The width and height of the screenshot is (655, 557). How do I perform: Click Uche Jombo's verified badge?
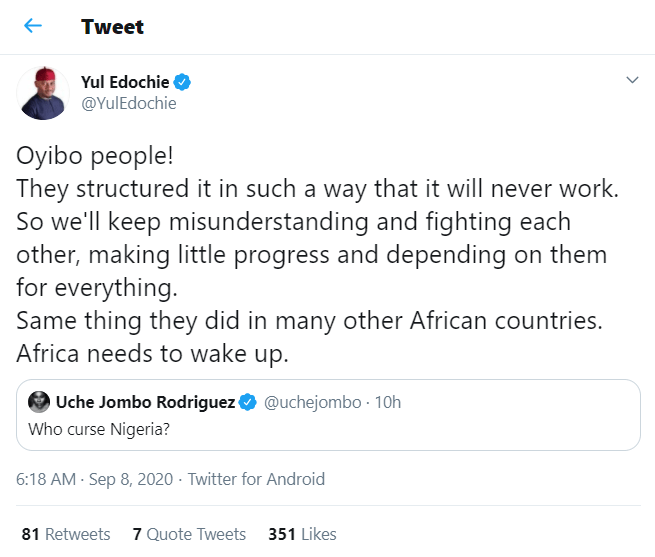[x=249, y=403]
